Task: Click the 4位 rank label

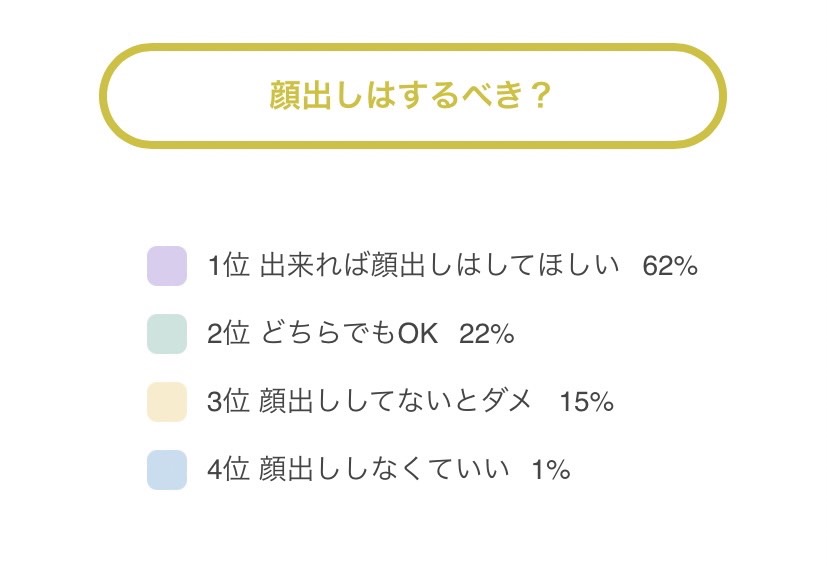Action: pyautogui.click(x=229, y=471)
